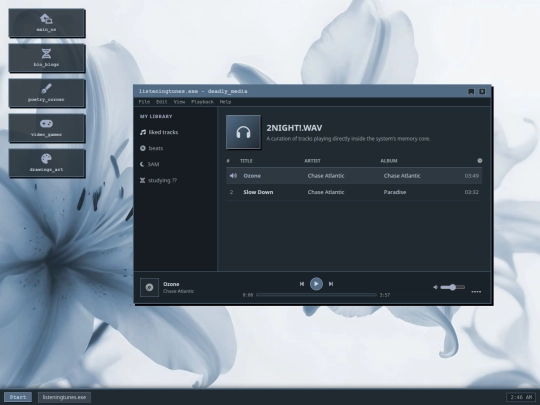Click the Ozone now playing title

pos(171,284)
